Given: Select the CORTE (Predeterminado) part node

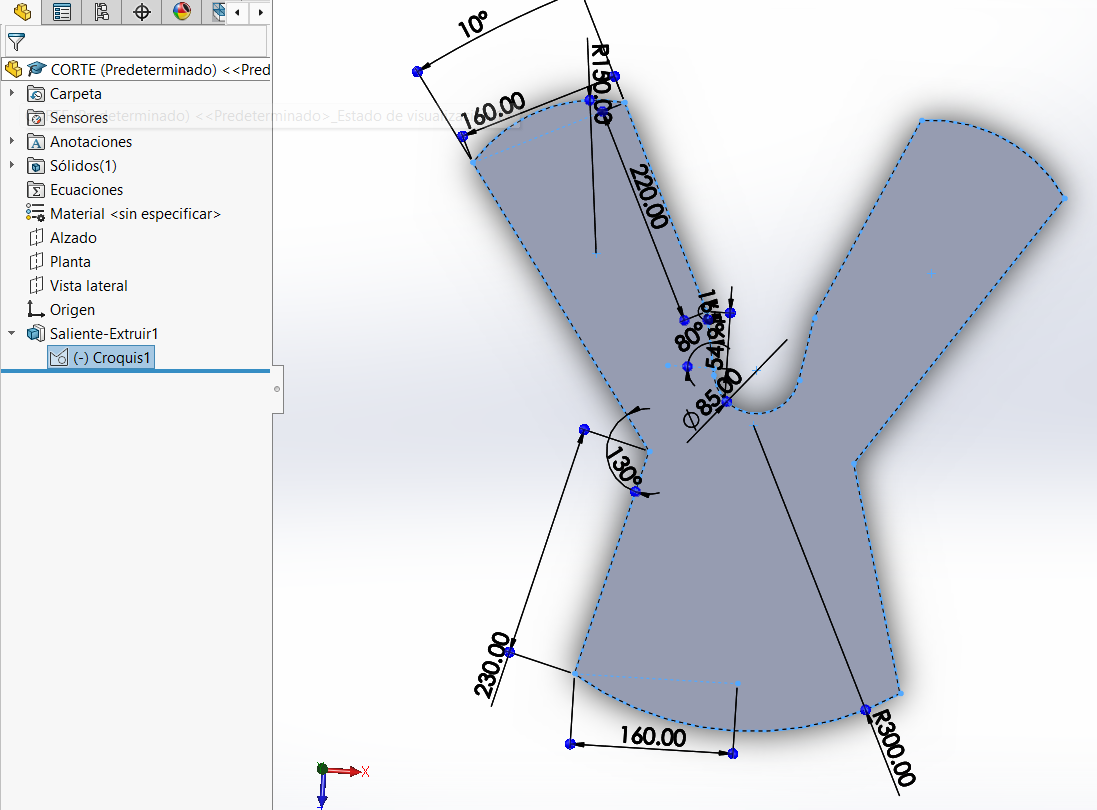Looking at the screenshot, I should (x=160, y=69).
